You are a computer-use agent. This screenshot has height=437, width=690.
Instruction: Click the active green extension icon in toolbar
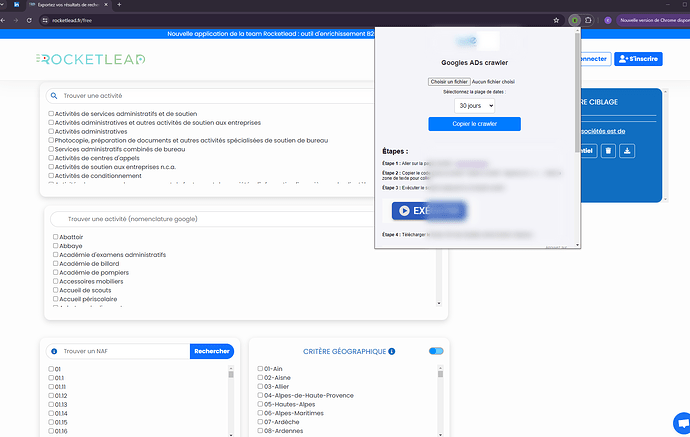574,20
